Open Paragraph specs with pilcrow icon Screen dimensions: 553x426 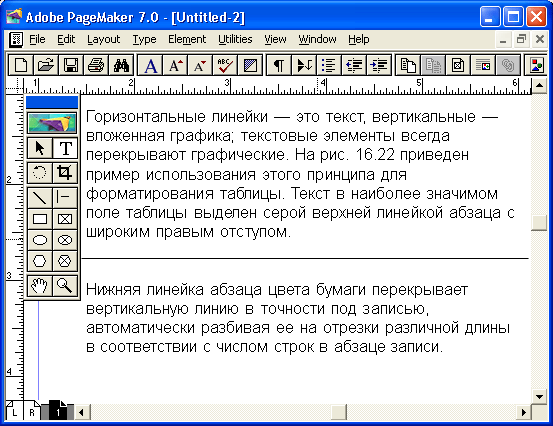pyautogui.click(x=279, y=65)
